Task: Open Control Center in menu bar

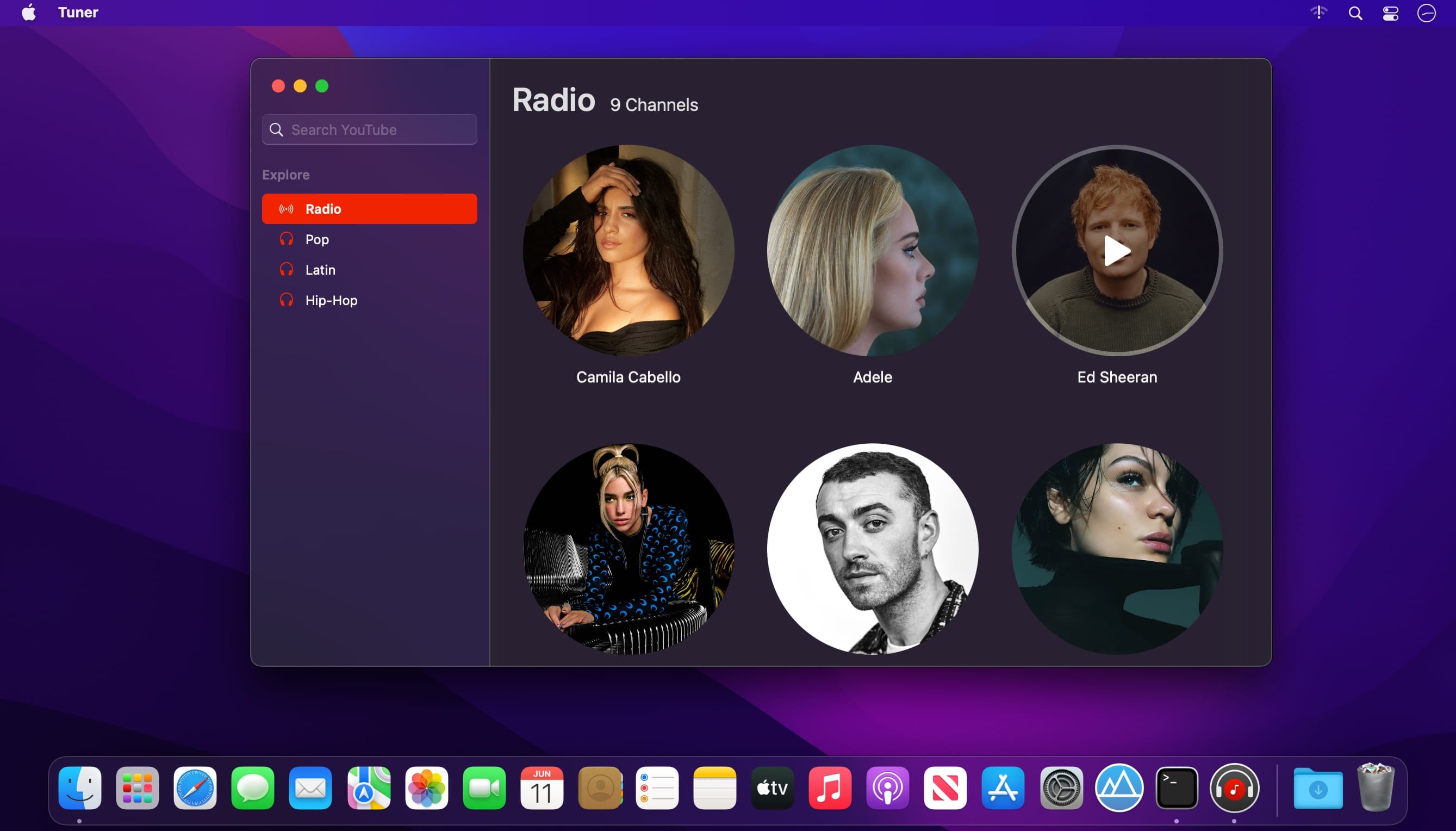Action: click(1391, 13)
